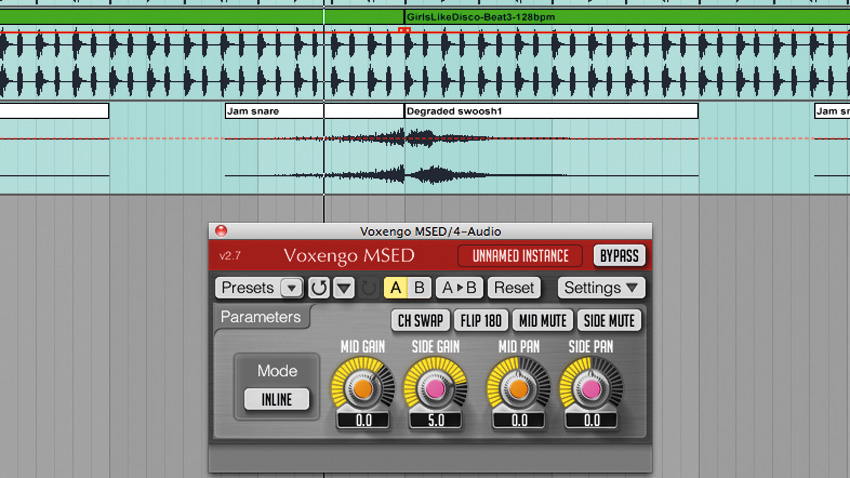
Task: Open the Settings dropdown
Action: pyautogui.click(x=601, y=288)
